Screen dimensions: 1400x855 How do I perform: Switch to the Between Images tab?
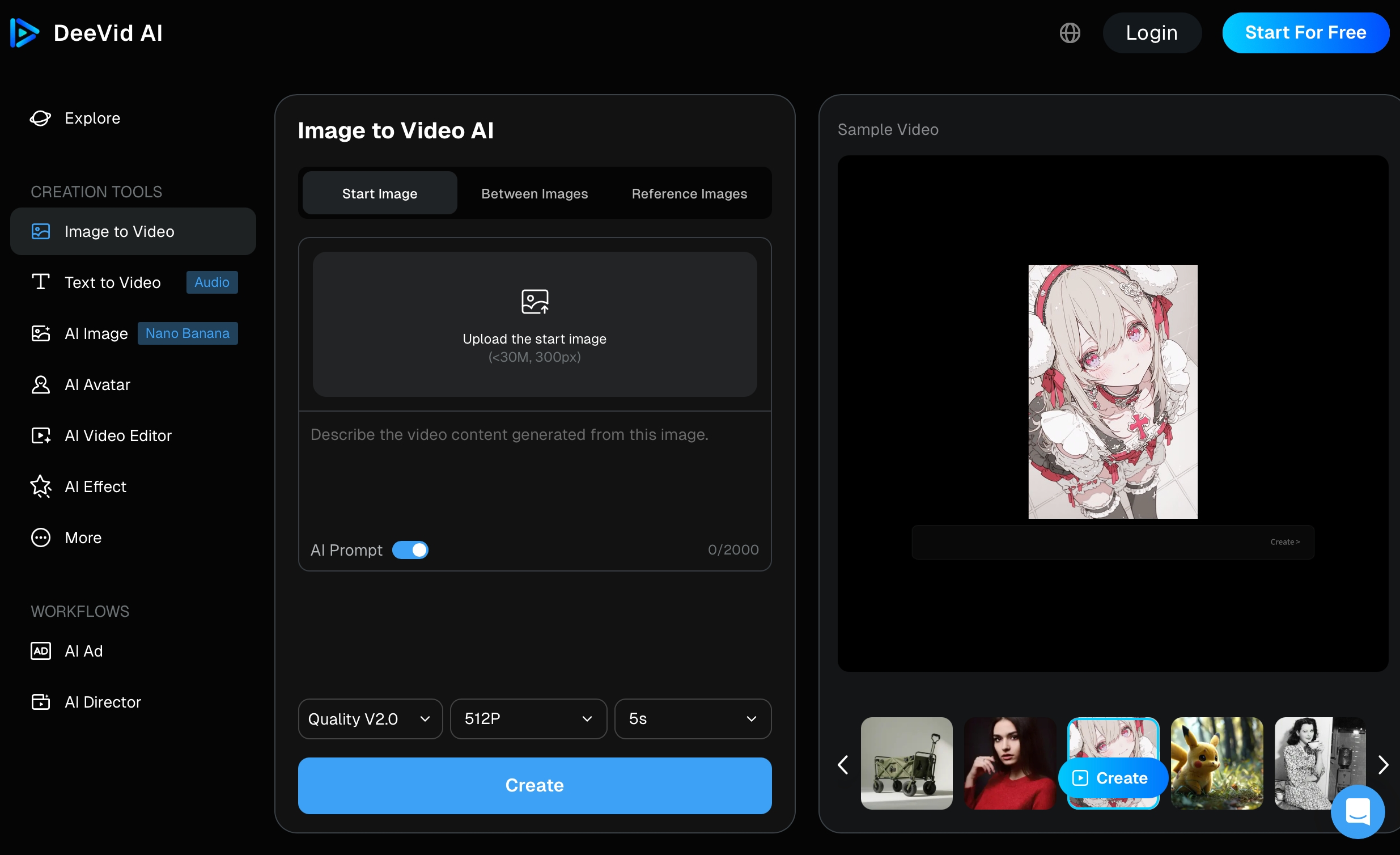534,194
